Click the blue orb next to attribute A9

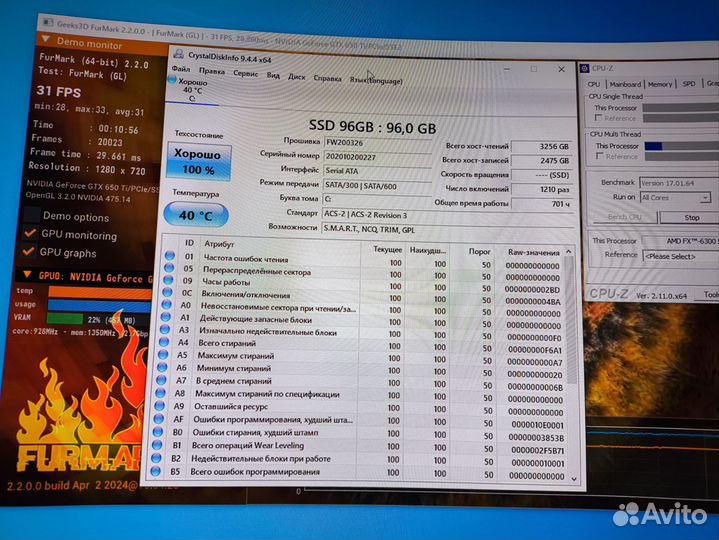[x=166, y=406]
